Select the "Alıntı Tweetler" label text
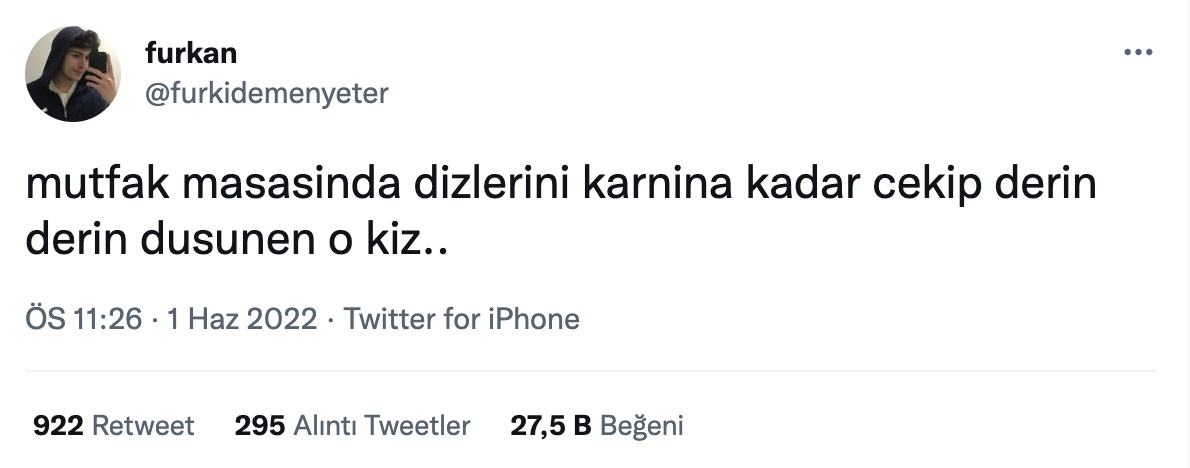The width and height of the screenshot is (1190, 468). 382,426
